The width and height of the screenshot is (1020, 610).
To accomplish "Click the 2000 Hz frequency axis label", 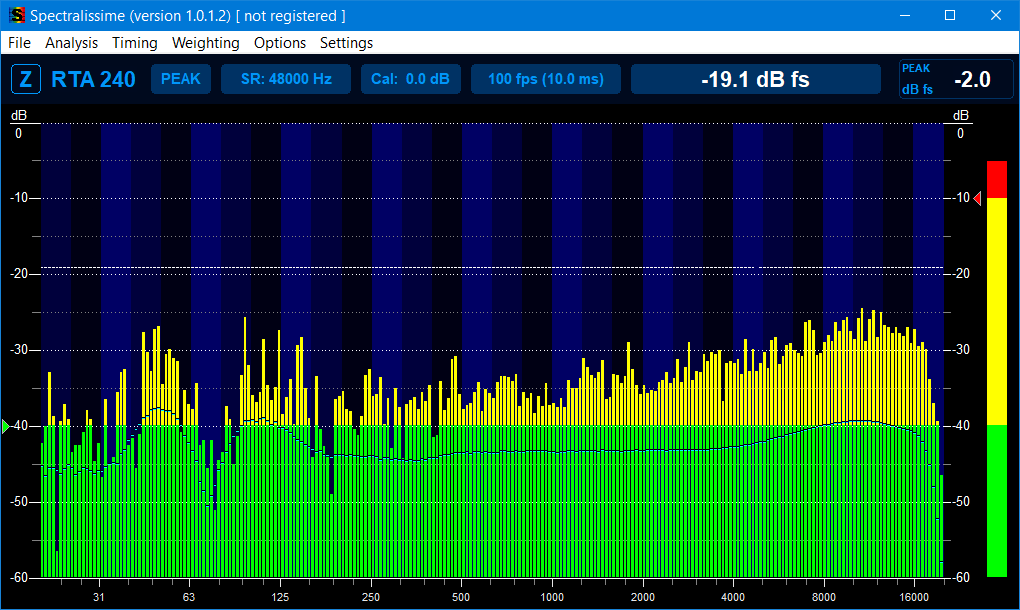I will [643, 597].
